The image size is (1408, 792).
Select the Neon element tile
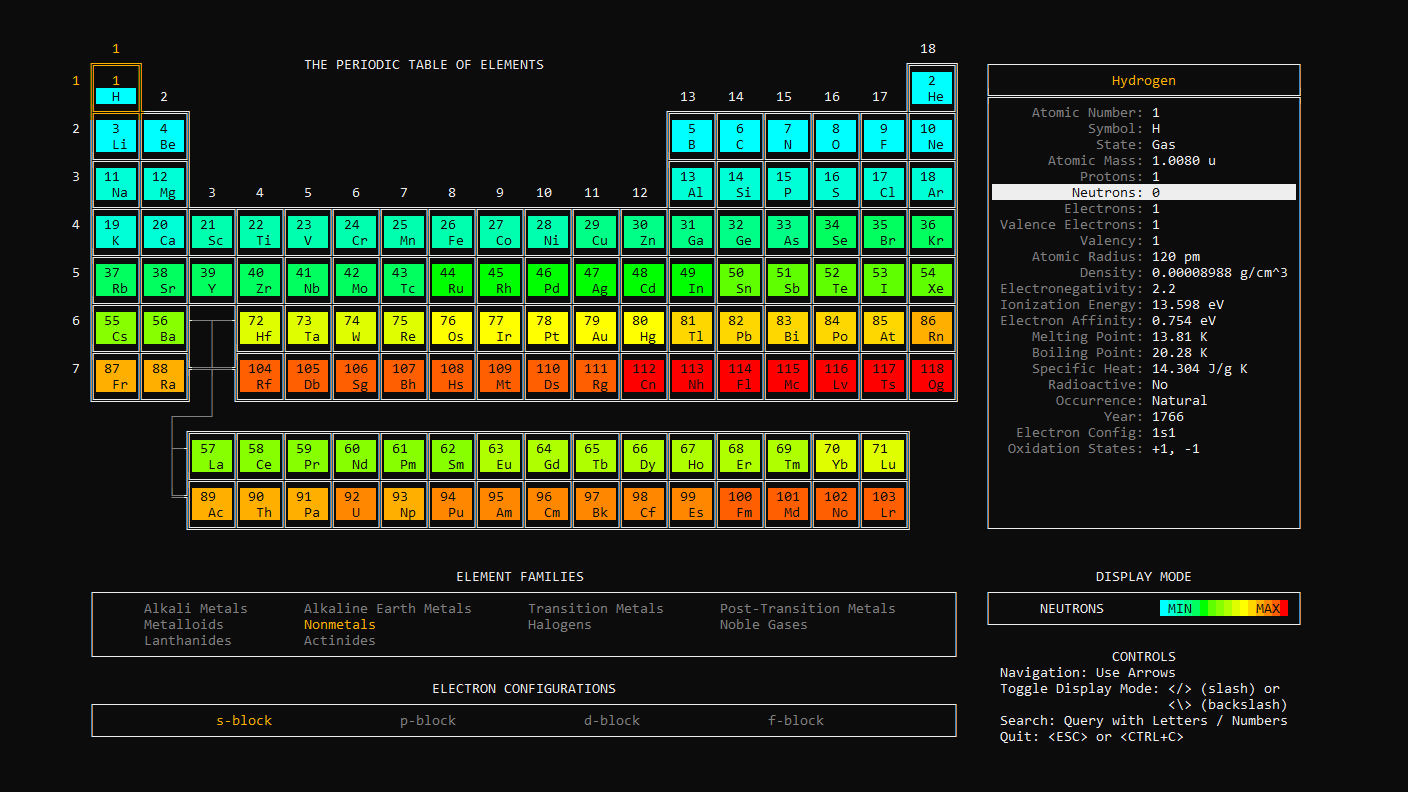tap(932, 136)
